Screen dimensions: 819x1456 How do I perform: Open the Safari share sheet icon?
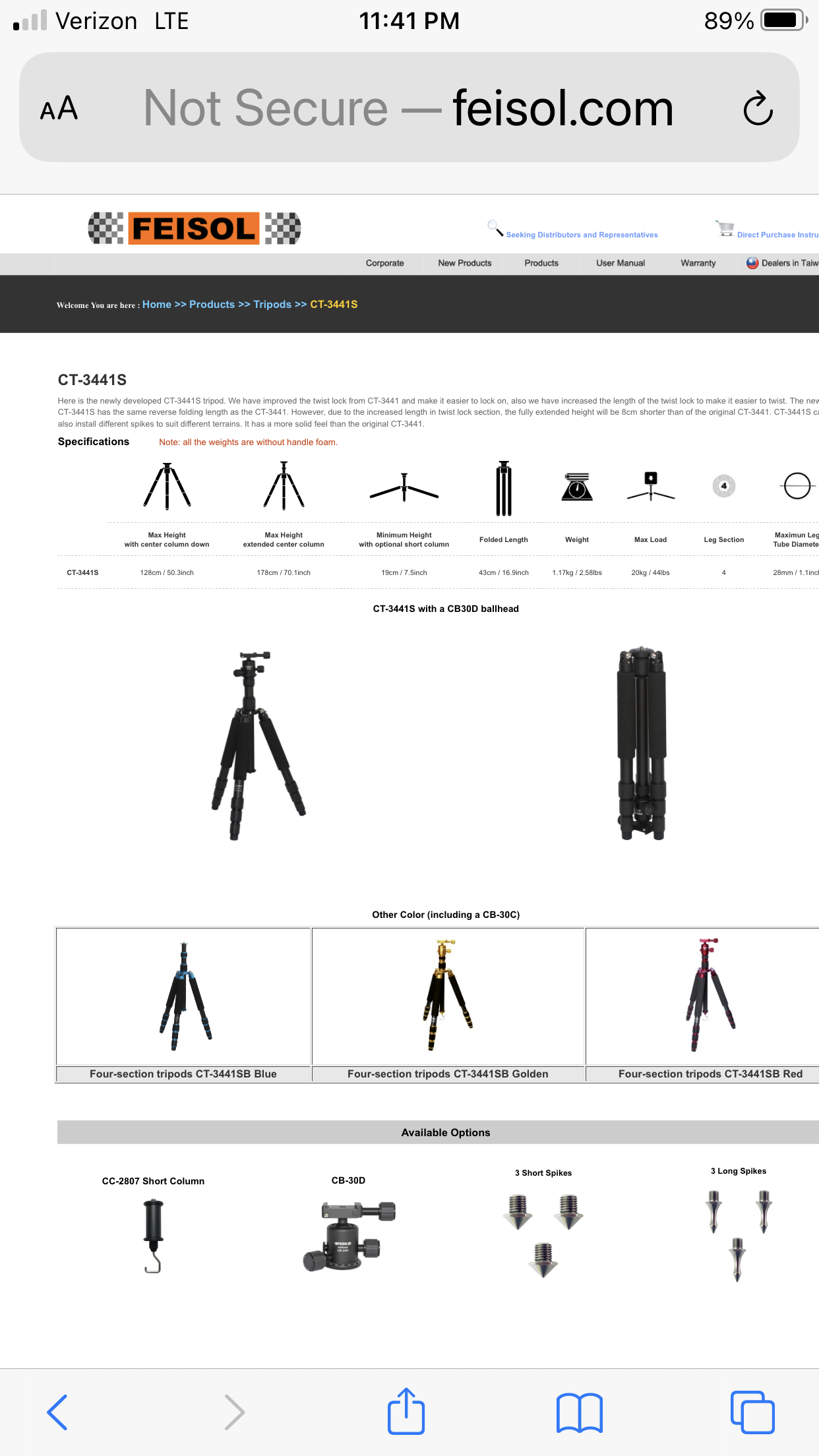406,1410
